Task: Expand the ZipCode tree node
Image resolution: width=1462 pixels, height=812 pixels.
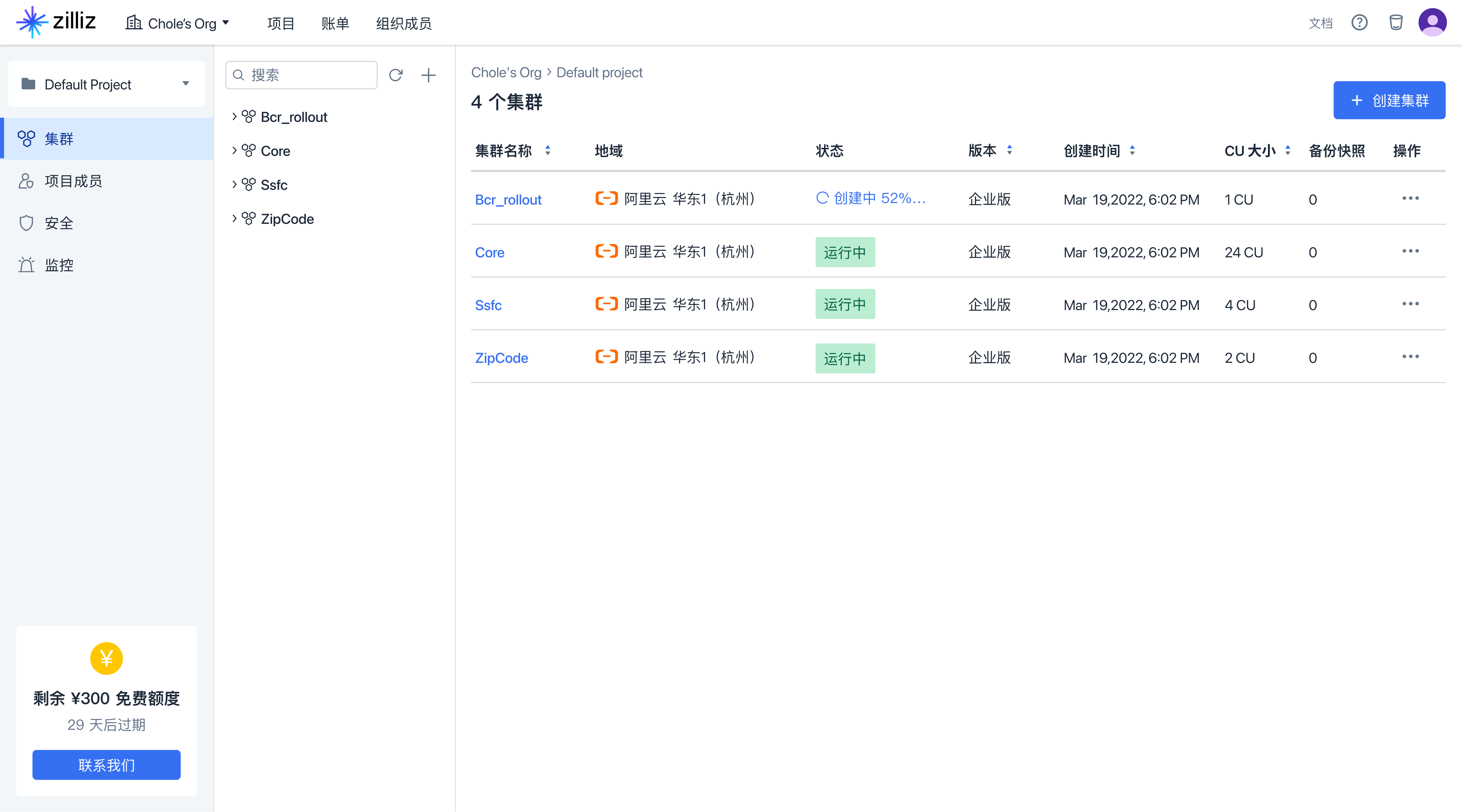Action: pos(234,218)
